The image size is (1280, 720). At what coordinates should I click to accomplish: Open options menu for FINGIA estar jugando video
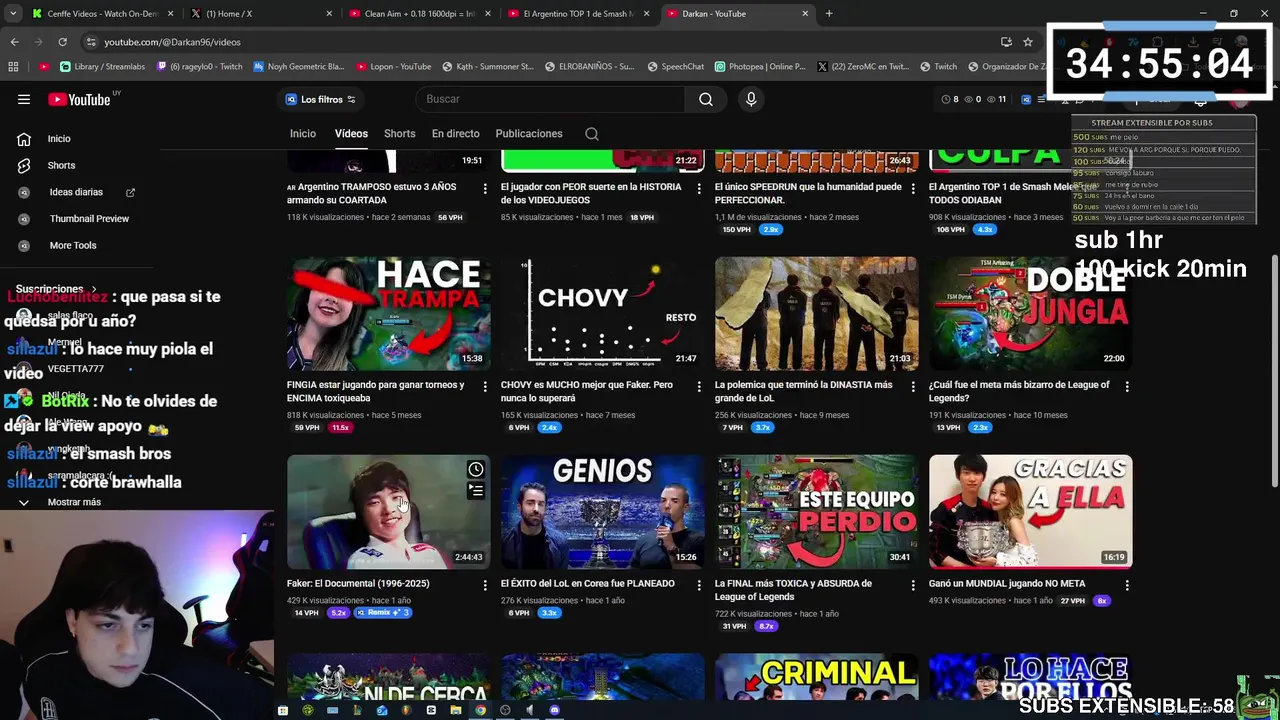(x=485, y=386)
